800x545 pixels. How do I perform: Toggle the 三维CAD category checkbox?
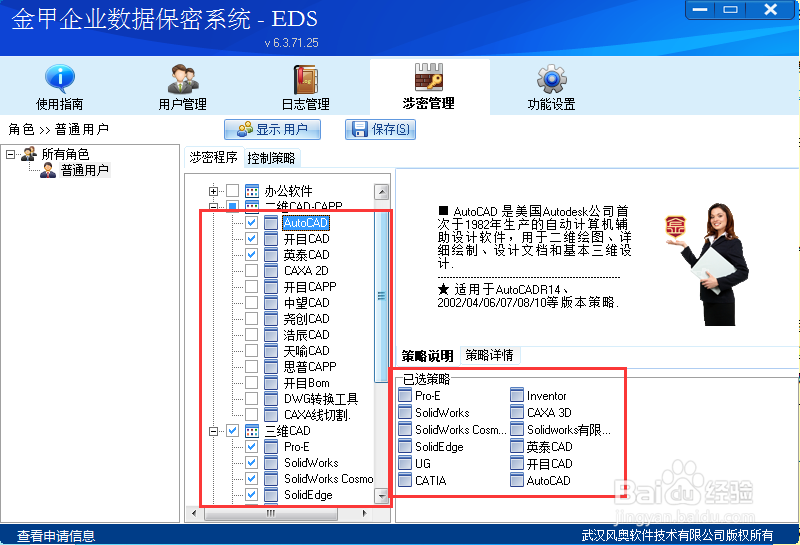233,431
